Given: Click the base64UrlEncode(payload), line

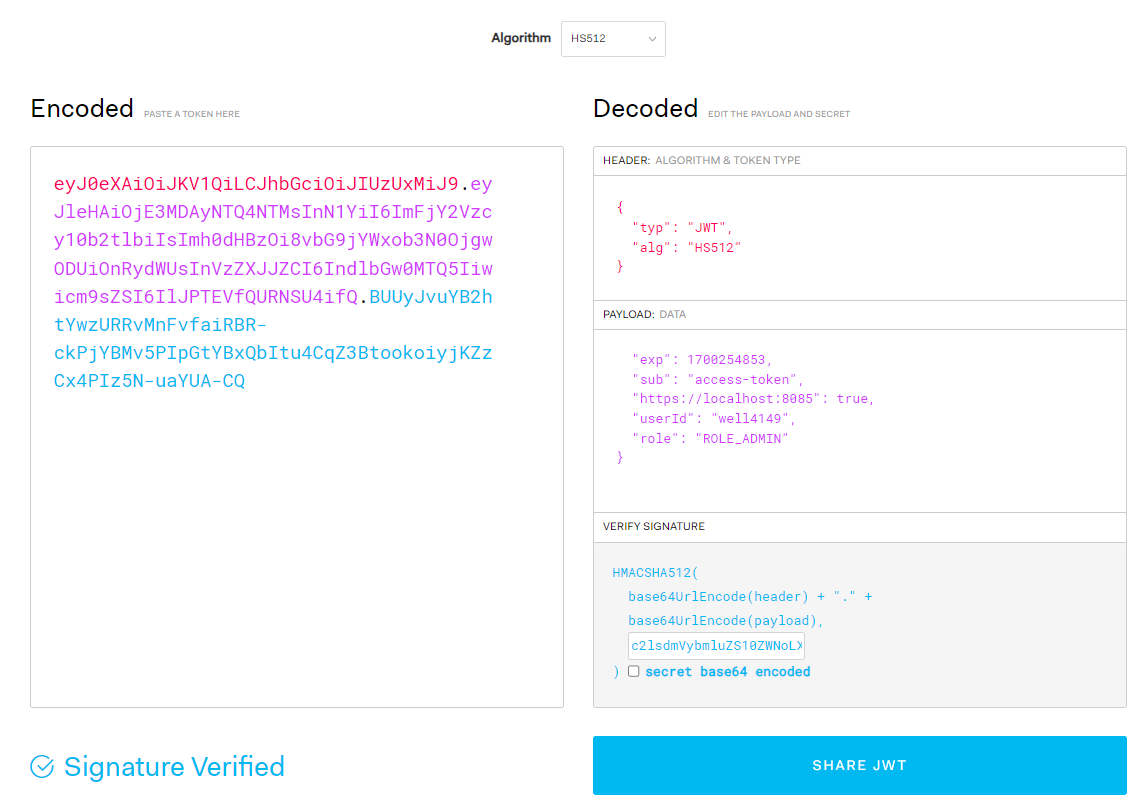Looking at the screenshot, I should pyautogui.click(x=725, y=621).
